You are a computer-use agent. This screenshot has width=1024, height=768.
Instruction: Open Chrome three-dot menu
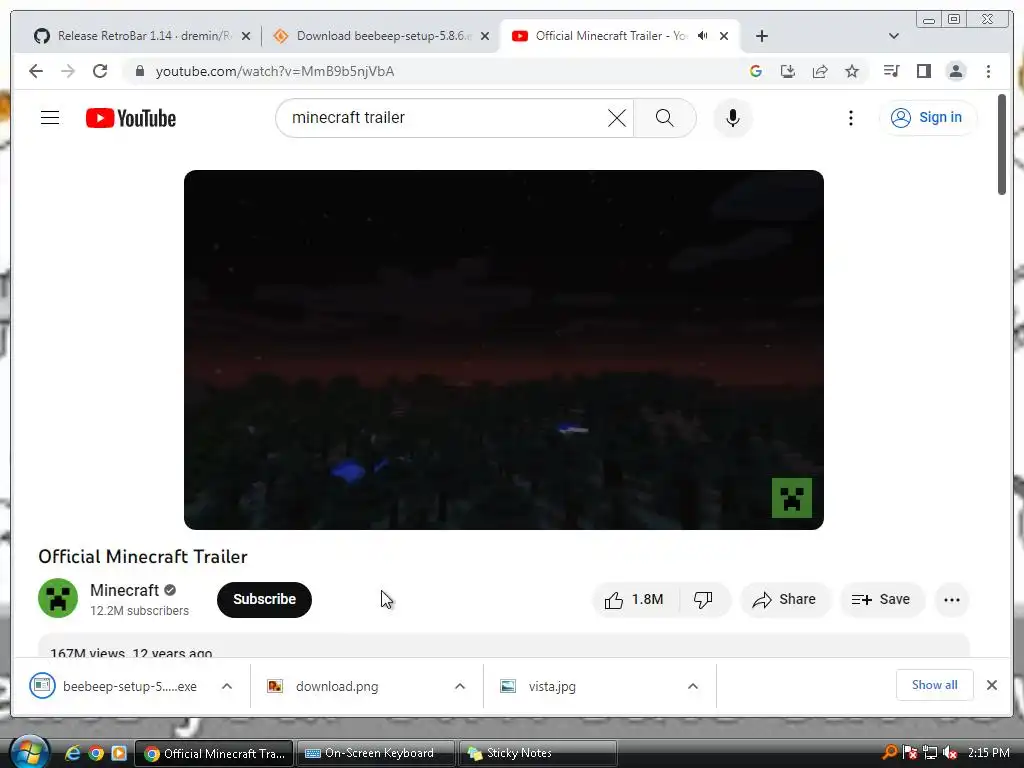click(988, 71)
